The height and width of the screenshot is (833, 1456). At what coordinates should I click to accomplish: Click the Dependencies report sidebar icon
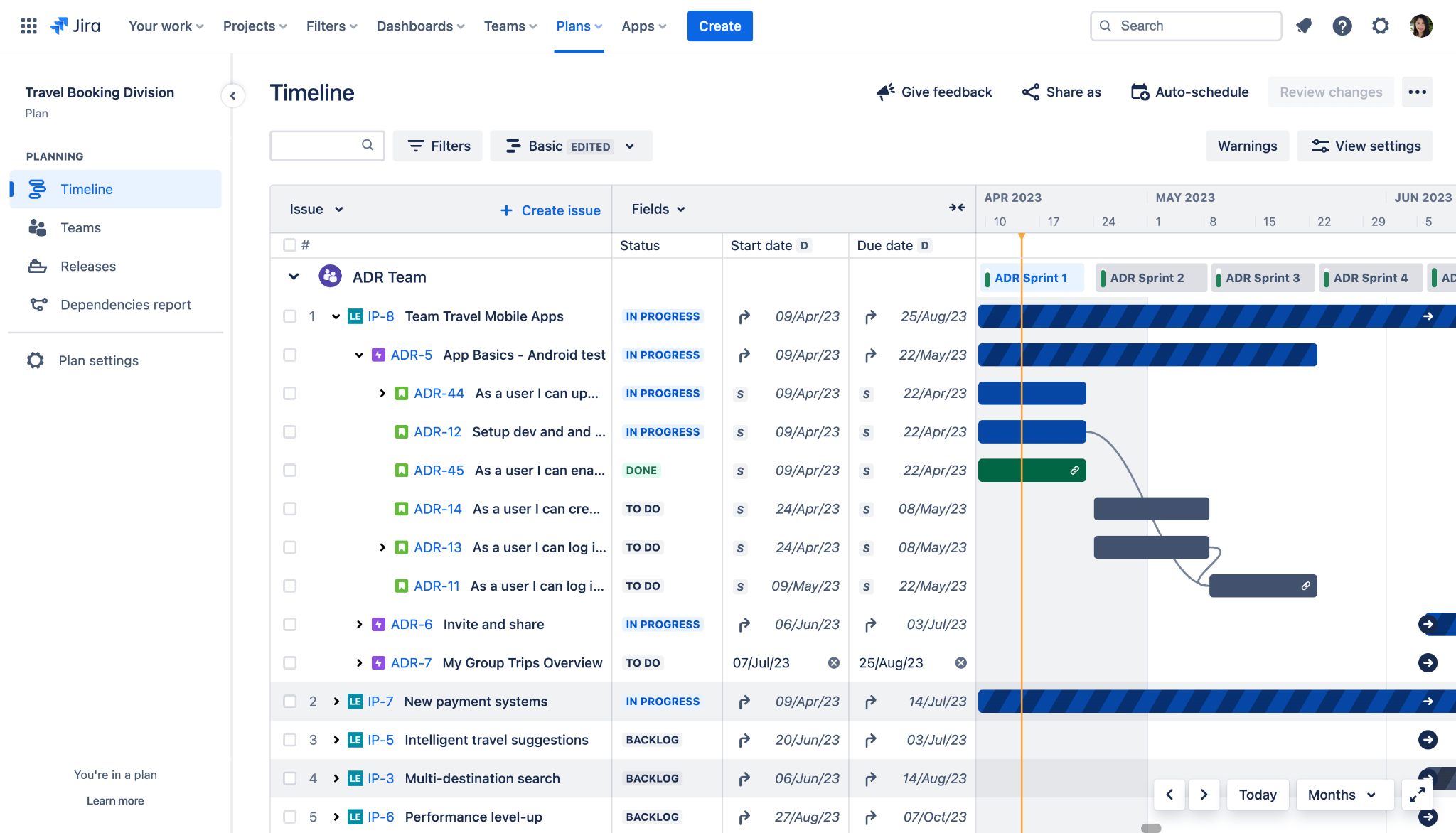[38, 304]
